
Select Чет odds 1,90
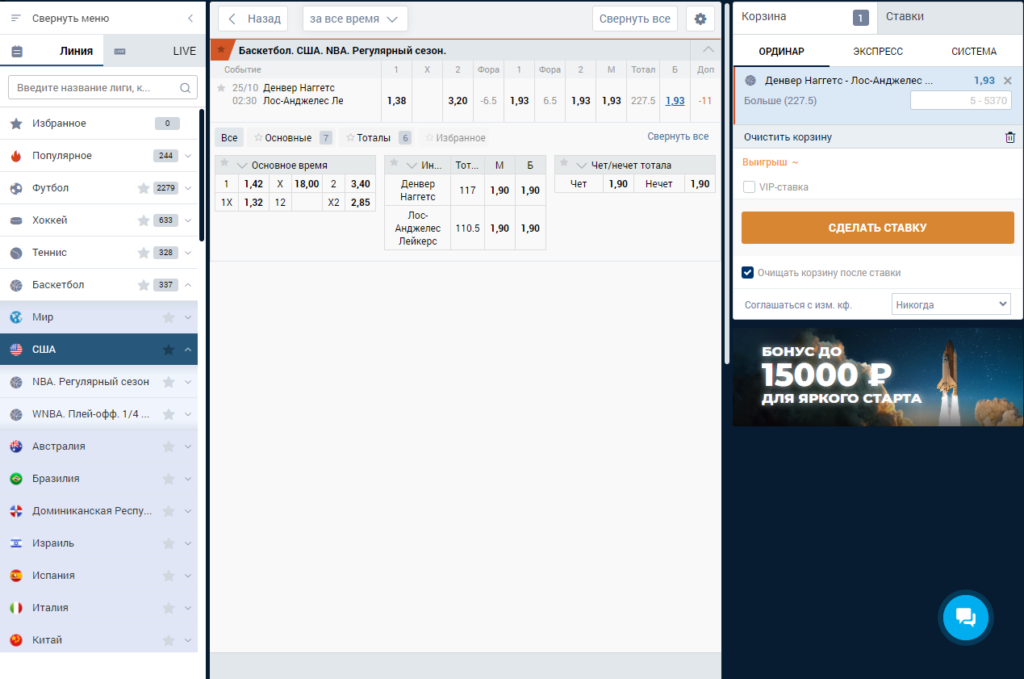618,184
